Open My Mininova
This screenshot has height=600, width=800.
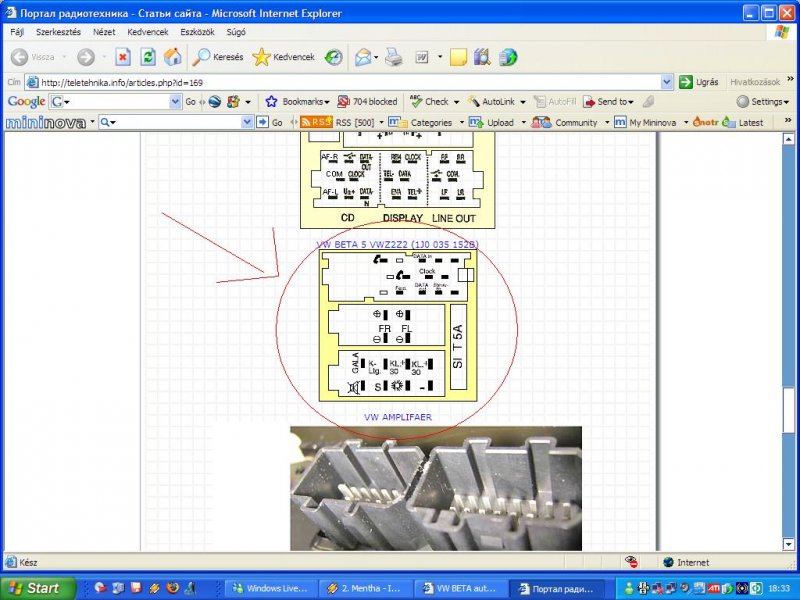click(645, 122)
